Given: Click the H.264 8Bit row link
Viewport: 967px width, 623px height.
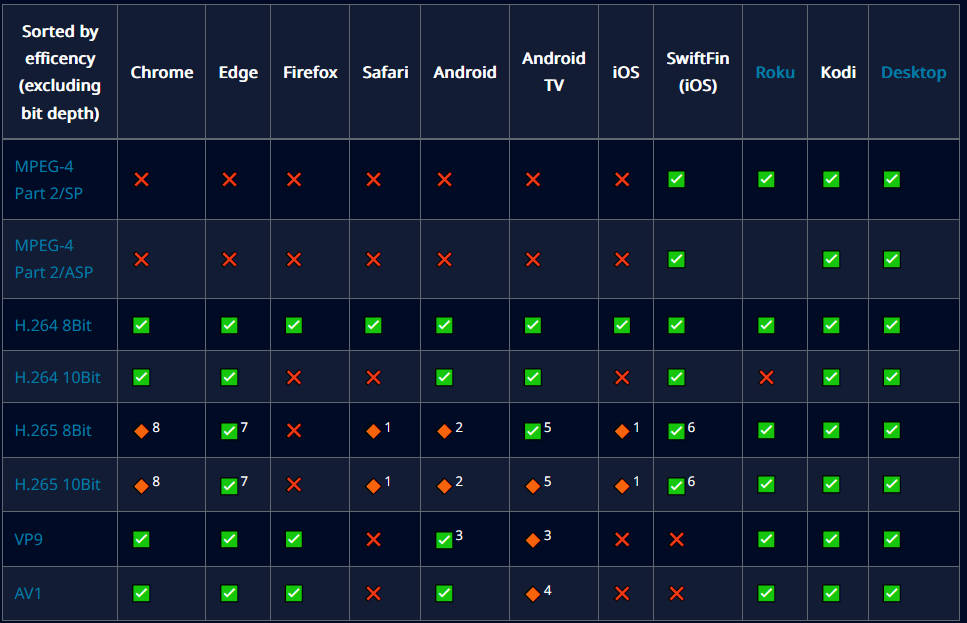Looking at the screenshot, I should [x=51, y=325].
